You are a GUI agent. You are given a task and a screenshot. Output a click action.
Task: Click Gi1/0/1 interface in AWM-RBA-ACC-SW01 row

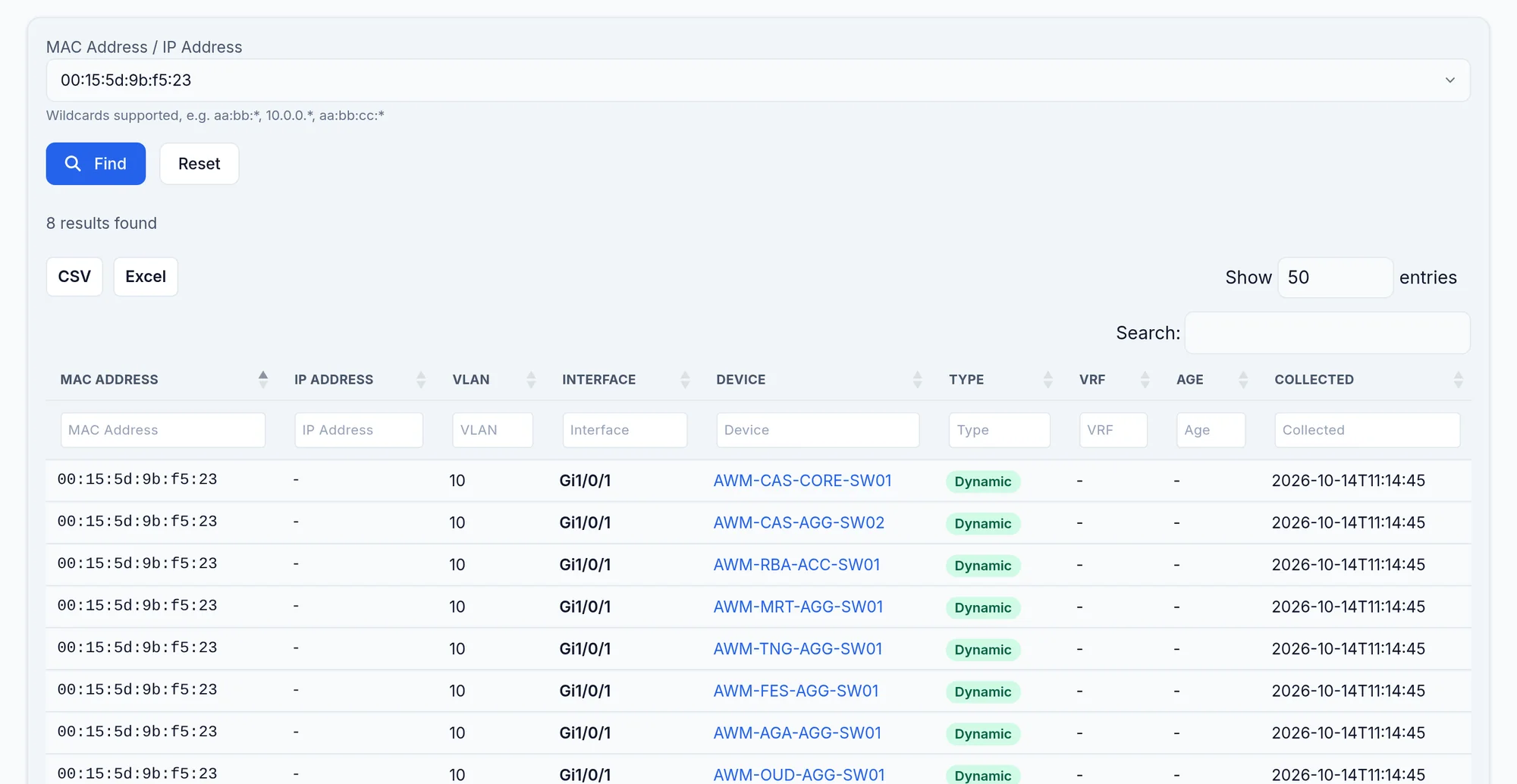pos(585,565)
